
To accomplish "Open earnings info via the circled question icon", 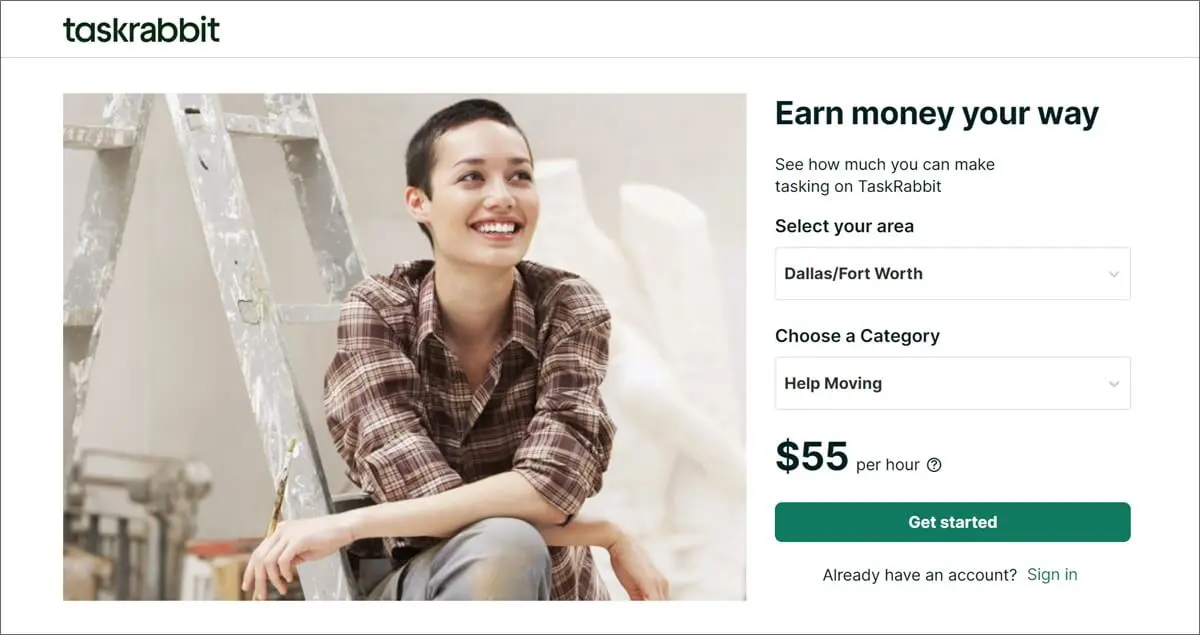I will click(934, 464).
